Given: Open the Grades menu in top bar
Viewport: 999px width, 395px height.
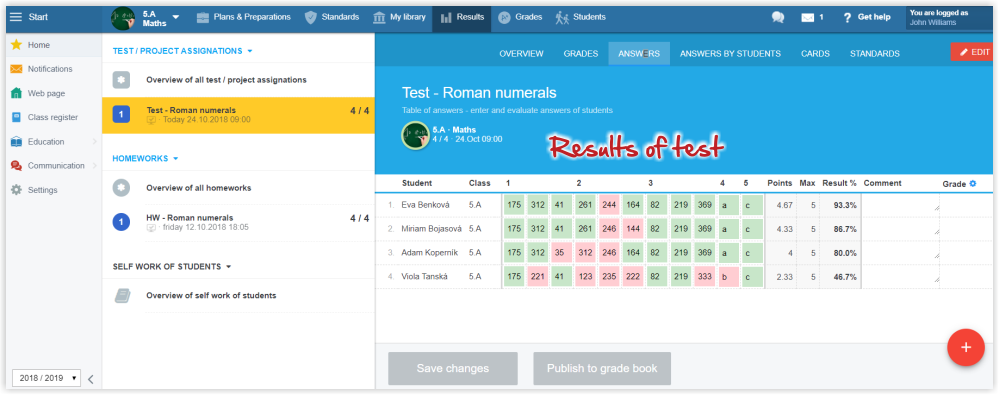Looking at the screenshot, I should 519,17.
